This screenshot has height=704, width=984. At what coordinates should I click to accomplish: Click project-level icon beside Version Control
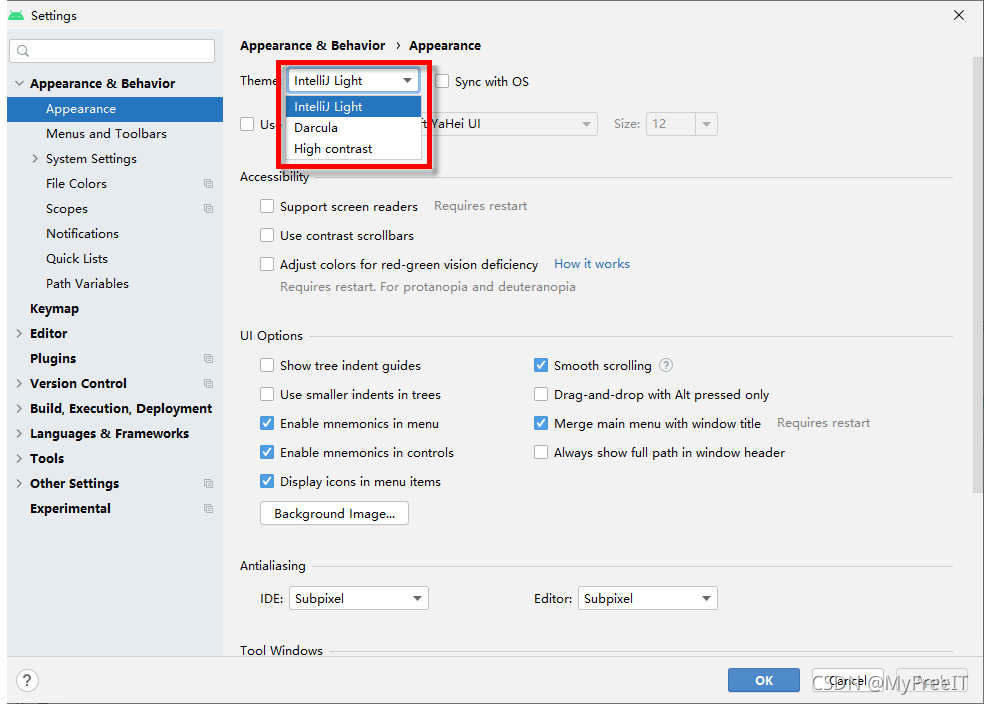point(208,383)
